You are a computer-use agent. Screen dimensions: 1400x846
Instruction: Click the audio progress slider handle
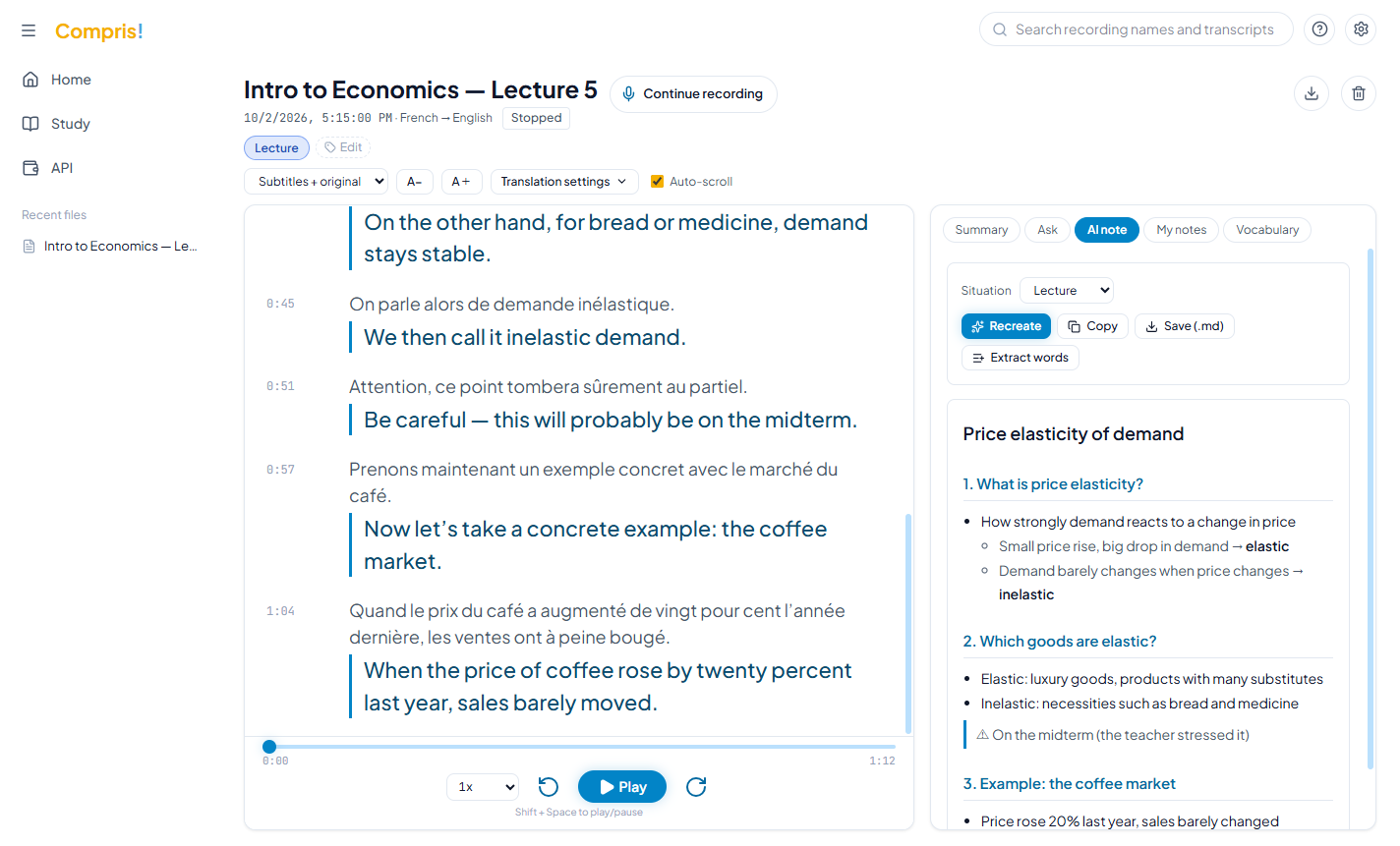(269, 747)
